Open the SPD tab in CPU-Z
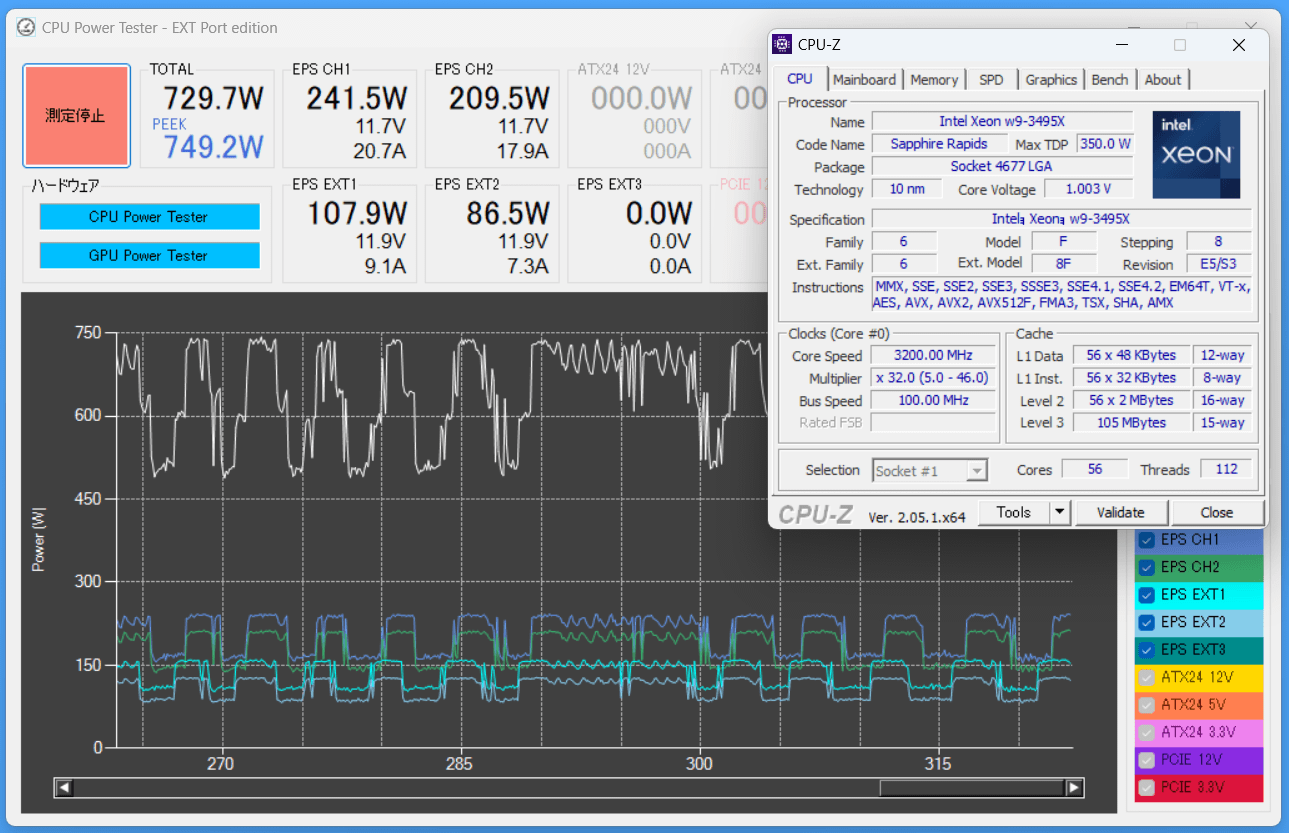The height and width of the screenshot is (833, 1289). (991, 80)
